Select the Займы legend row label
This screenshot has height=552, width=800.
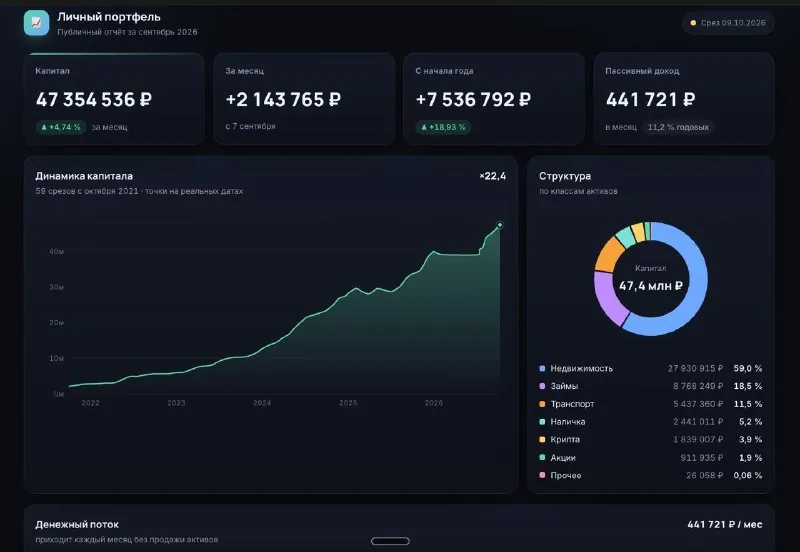(564, 386)
